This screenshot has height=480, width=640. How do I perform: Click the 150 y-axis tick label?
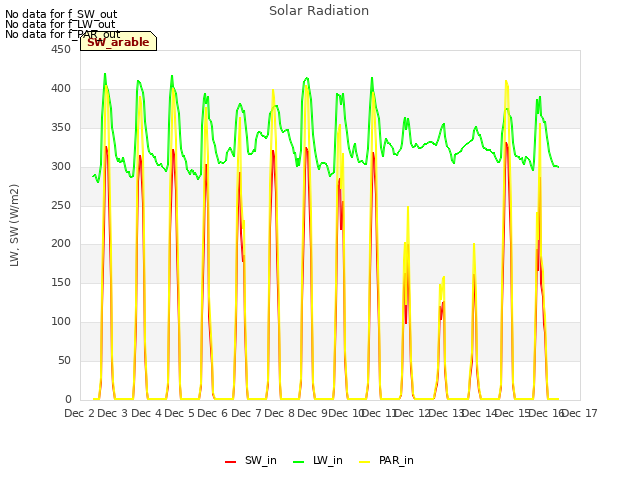click(x=61, y=282)
